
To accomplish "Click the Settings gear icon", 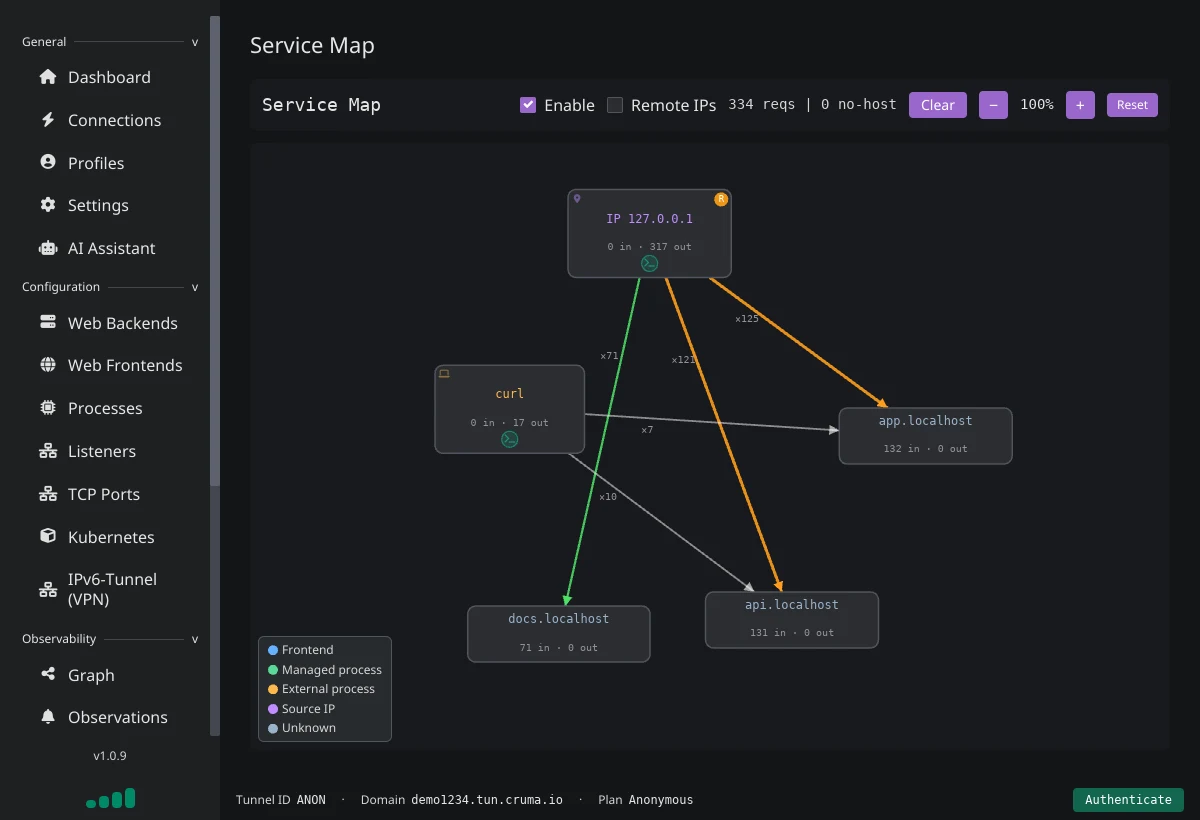I will [48, 205].
